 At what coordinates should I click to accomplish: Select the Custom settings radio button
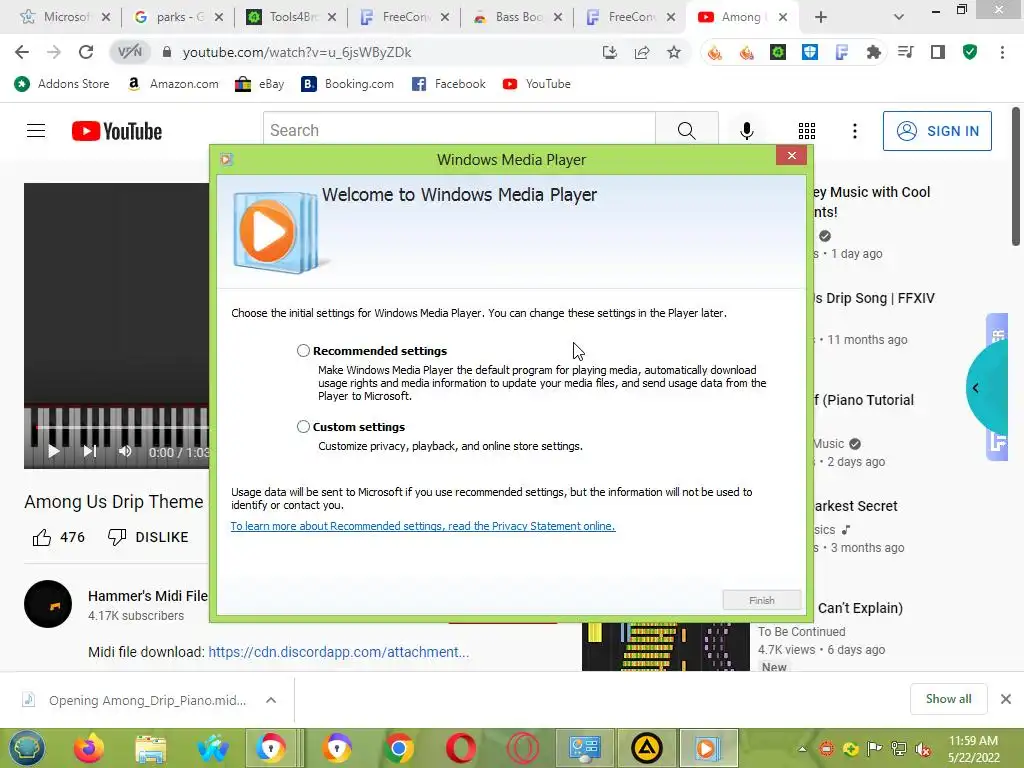(x=303, y=426)
